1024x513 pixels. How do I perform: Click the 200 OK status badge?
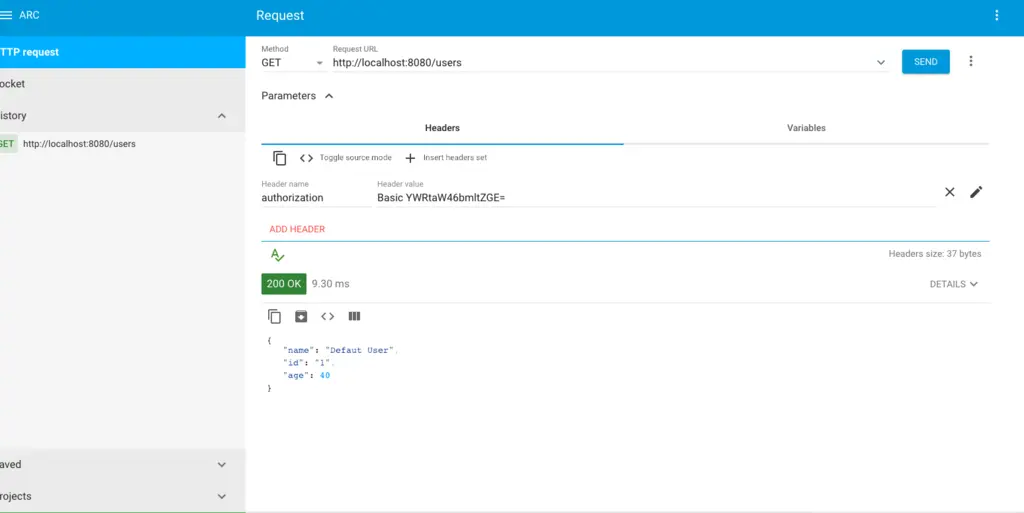[x=283, y=284]
